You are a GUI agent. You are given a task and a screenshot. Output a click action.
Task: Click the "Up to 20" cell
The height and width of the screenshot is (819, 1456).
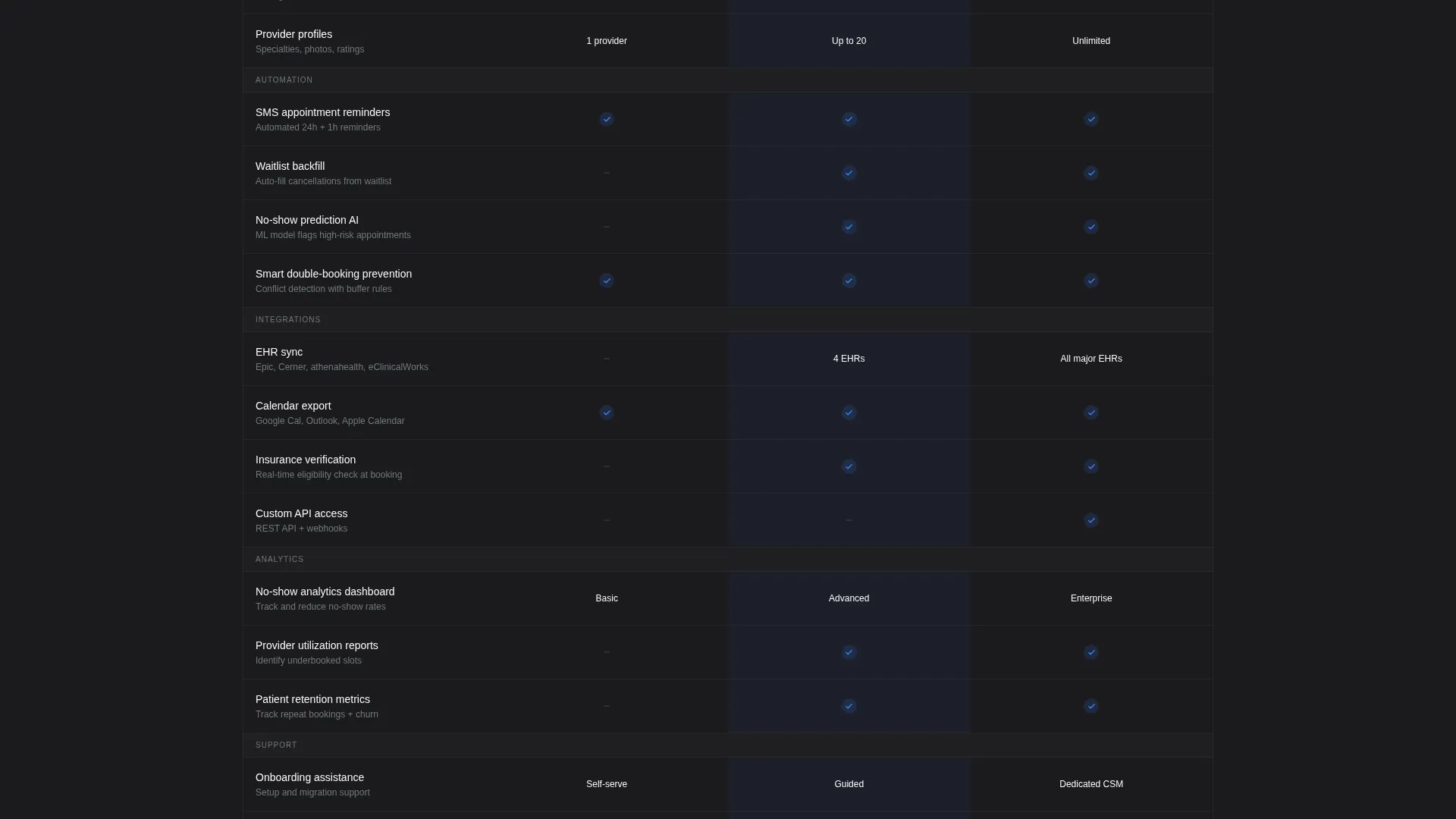click(x=849, y=41)
